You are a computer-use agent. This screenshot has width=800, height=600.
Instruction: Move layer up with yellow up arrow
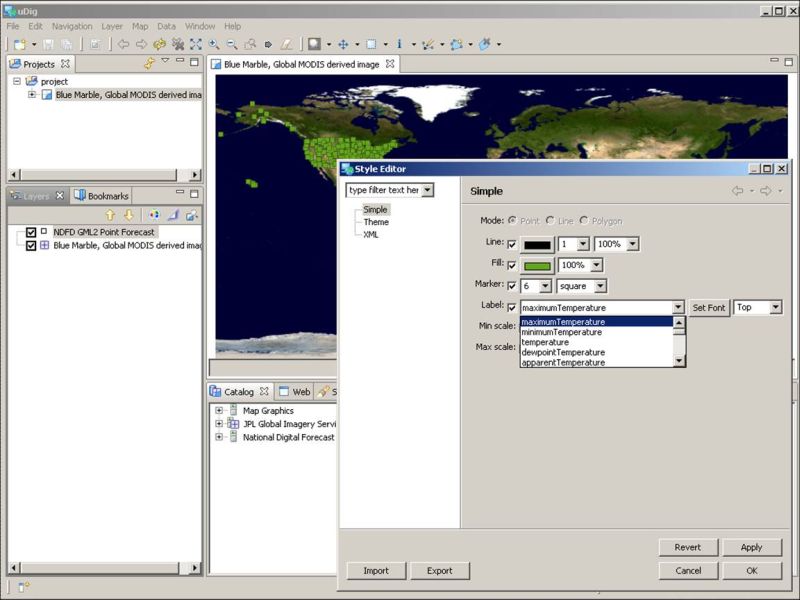(110, 215)
